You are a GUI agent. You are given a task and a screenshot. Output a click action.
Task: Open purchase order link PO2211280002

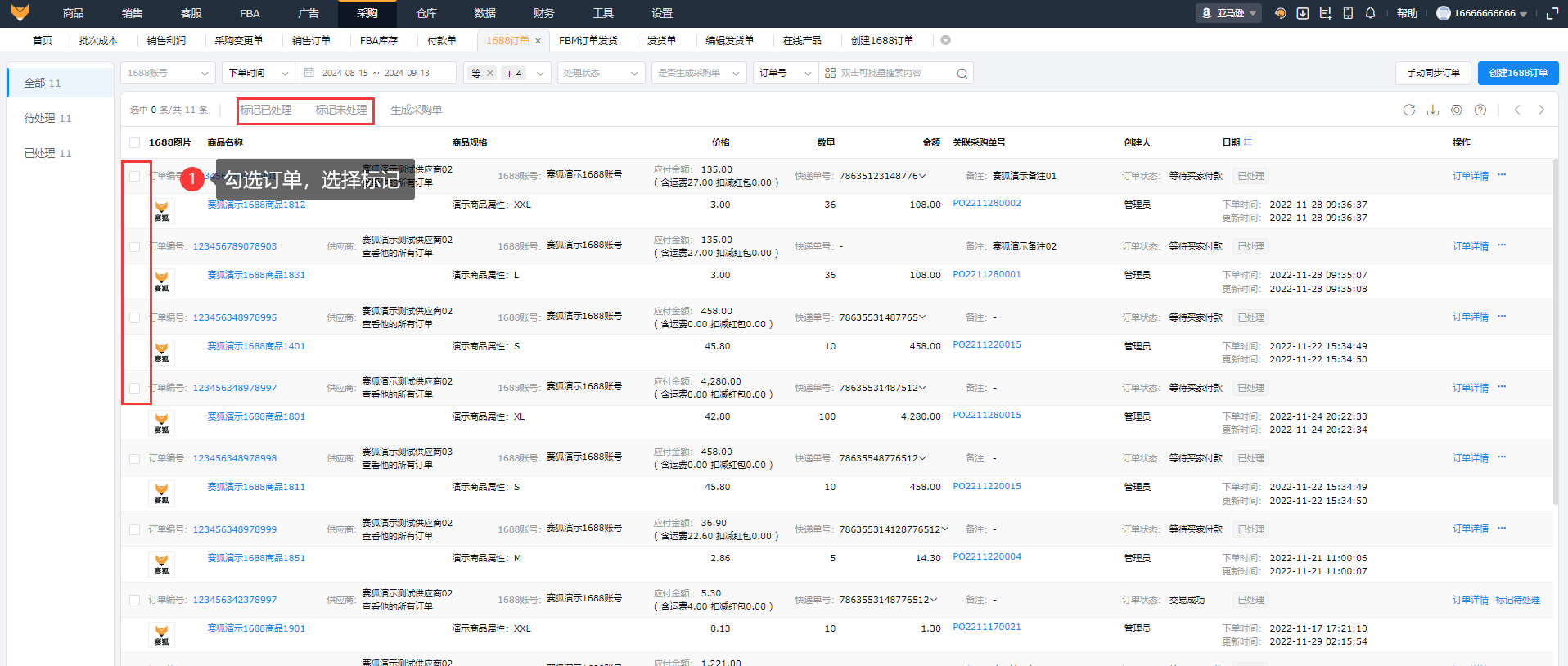[x=986, y=203]
